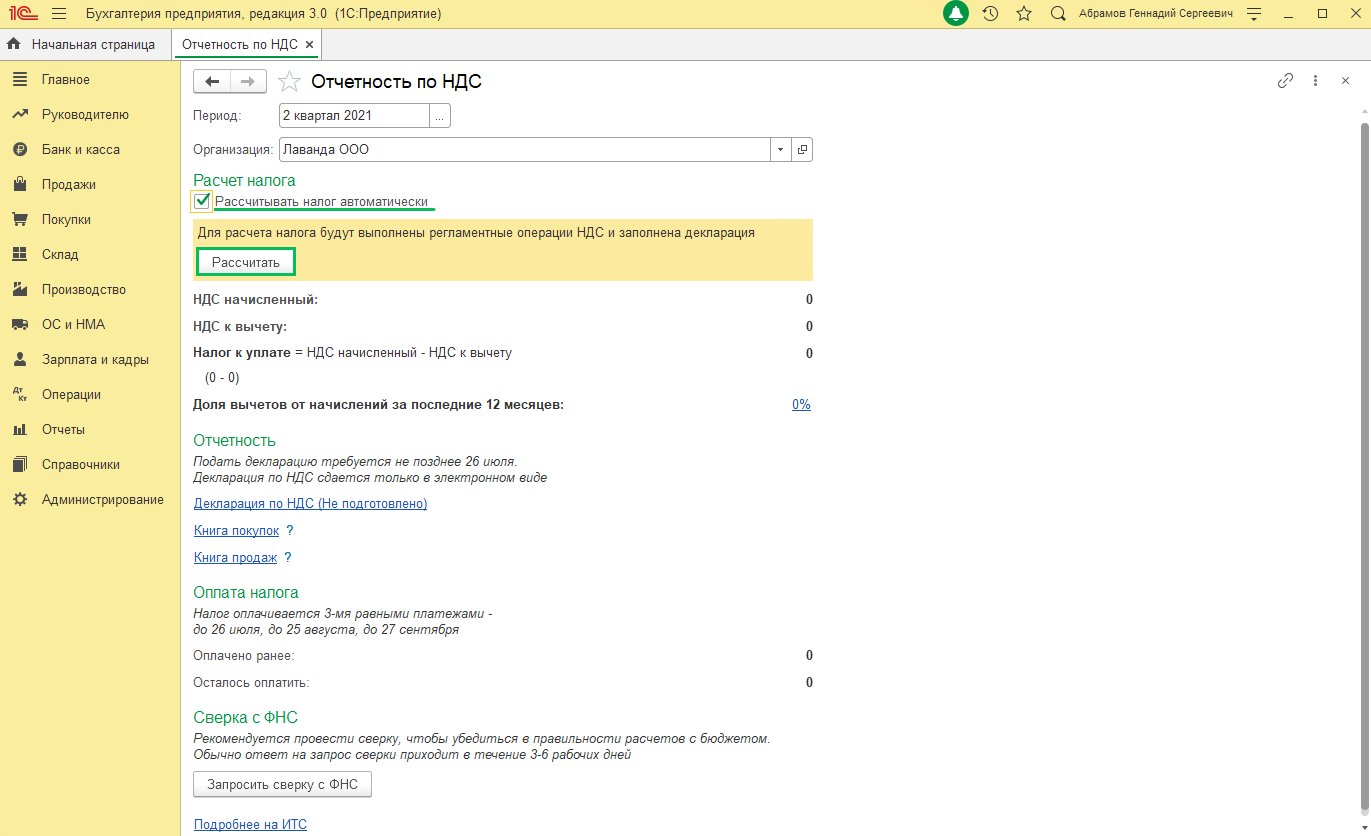This screenshot has height=836, width=1371.
Task: Open the service settings menu icon
Action: tap(1255, 14)
